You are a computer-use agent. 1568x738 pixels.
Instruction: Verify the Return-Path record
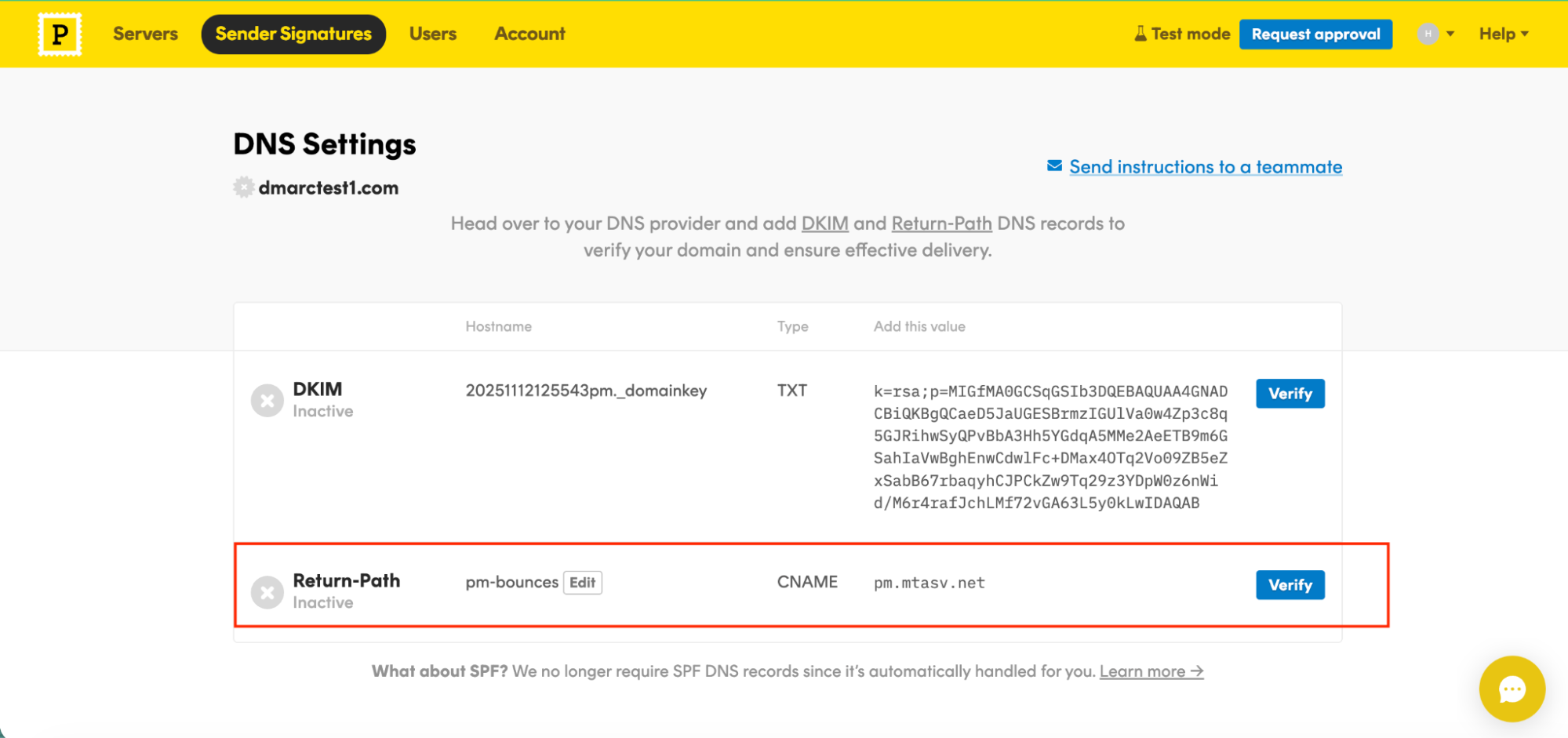[x=1290, y=584]
